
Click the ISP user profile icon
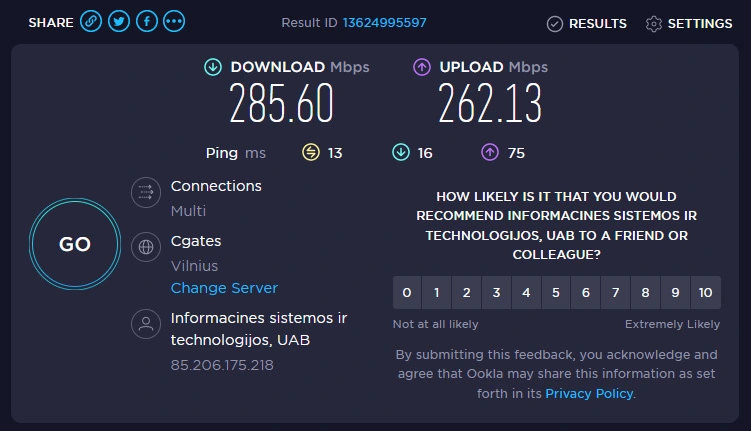(x=146, y=324)
